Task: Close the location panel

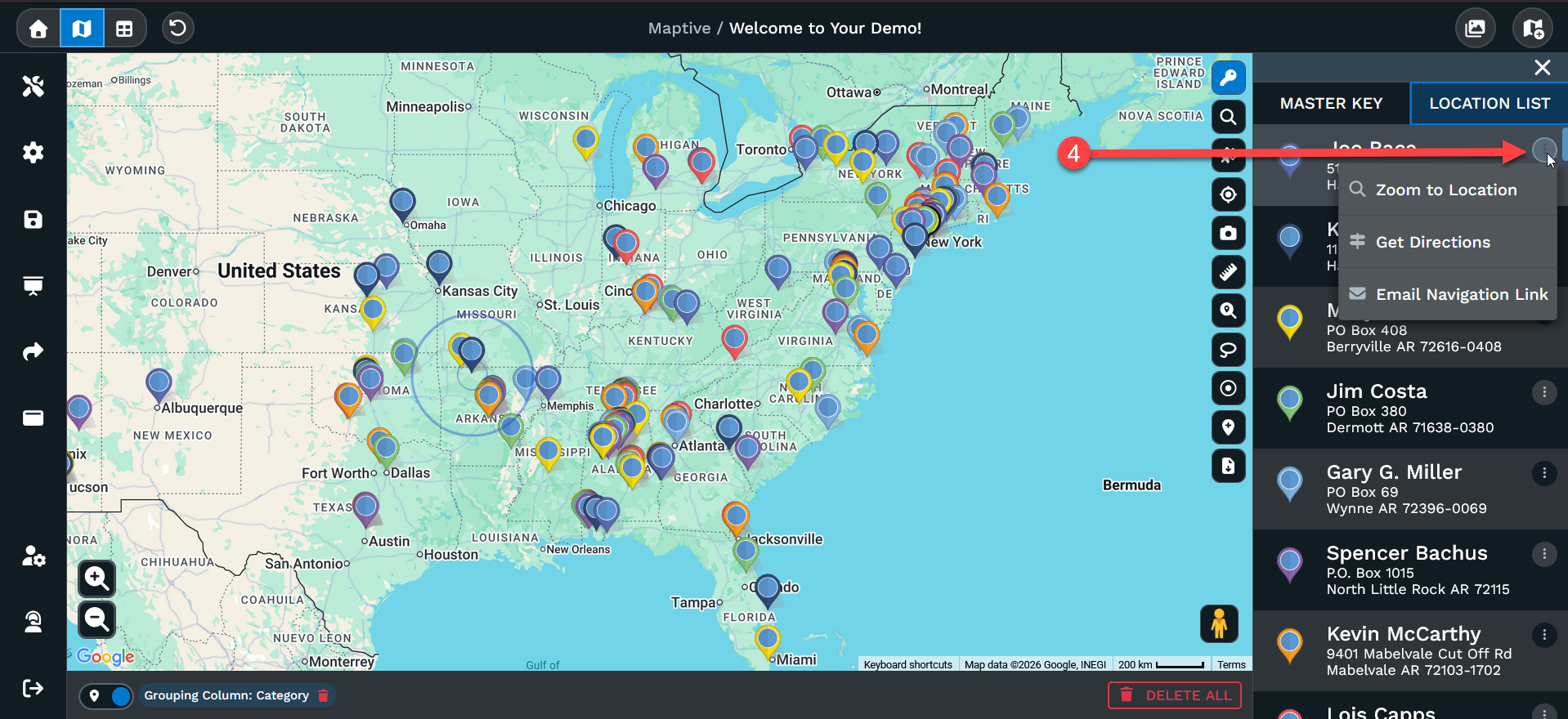Action: pyautogui.click(x=1542, y=68)
